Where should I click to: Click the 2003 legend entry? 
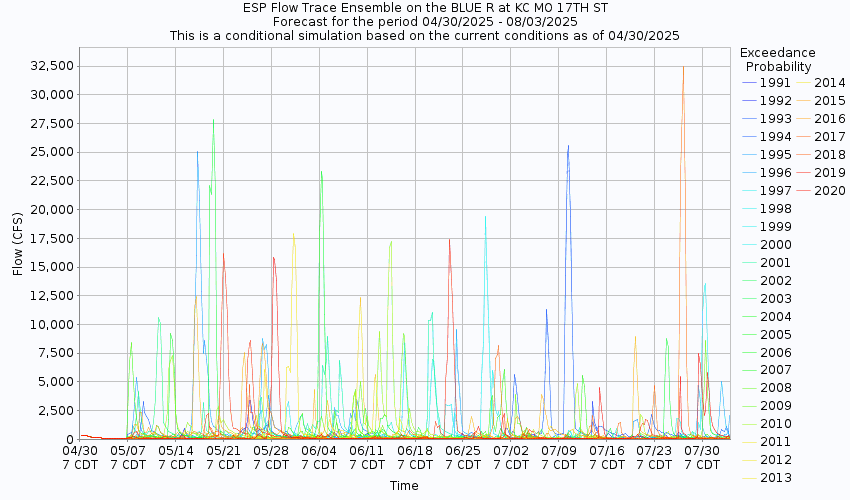click(x=767, y=298)
